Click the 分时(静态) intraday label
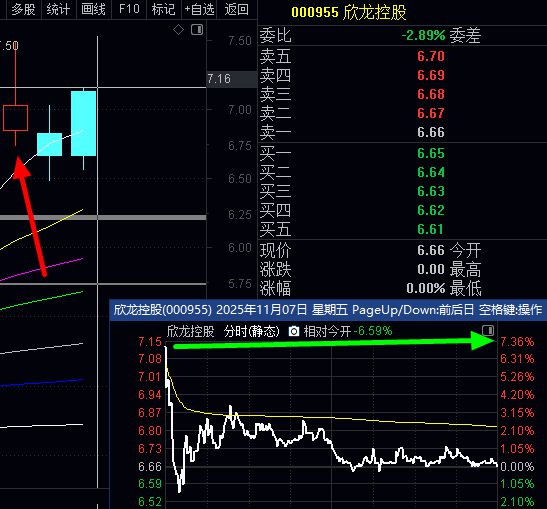 coord(252,331)
